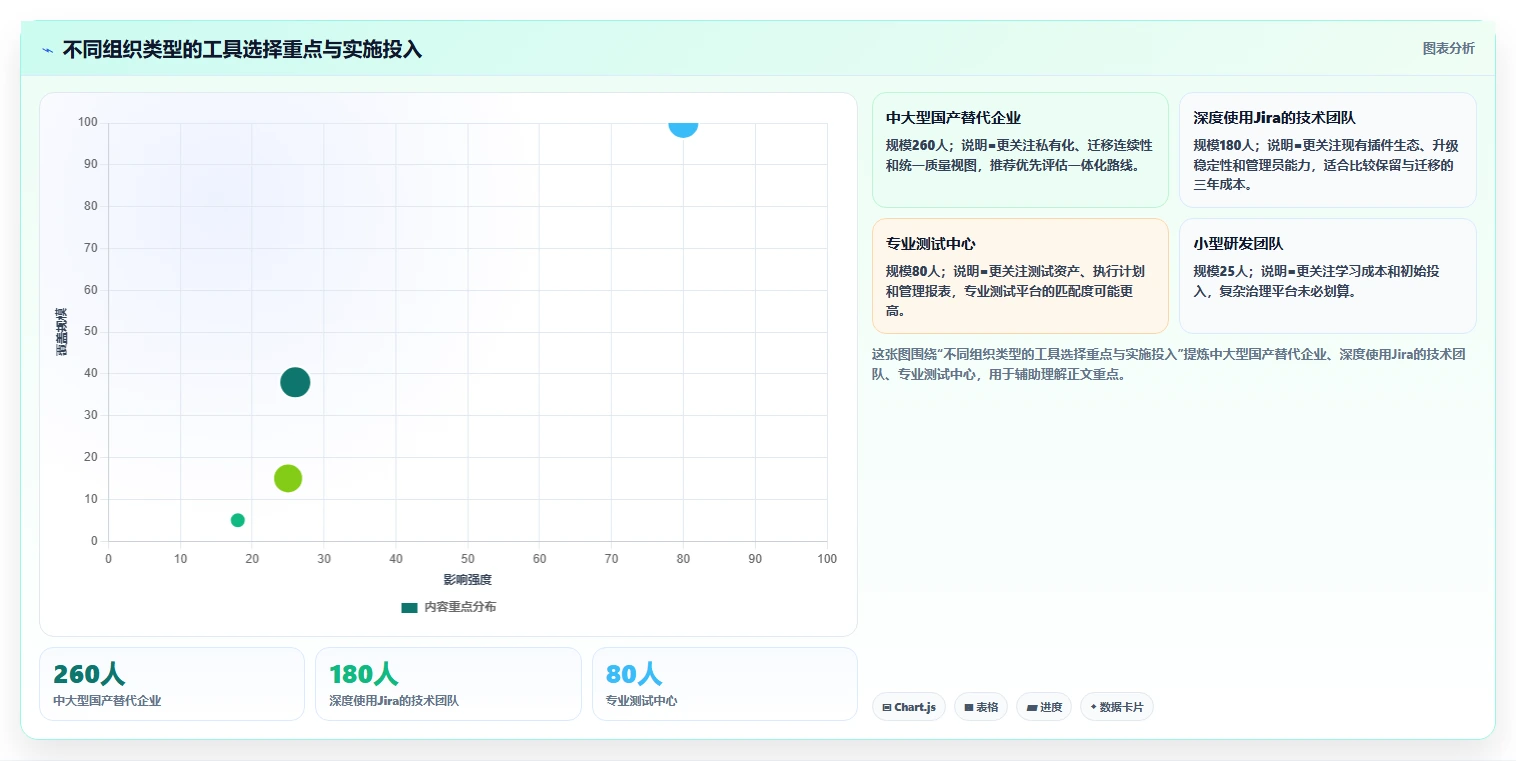This screenshot has height=761, width=1516.
Task: Click the 规模80人 description text
Action: [1015, 291]
